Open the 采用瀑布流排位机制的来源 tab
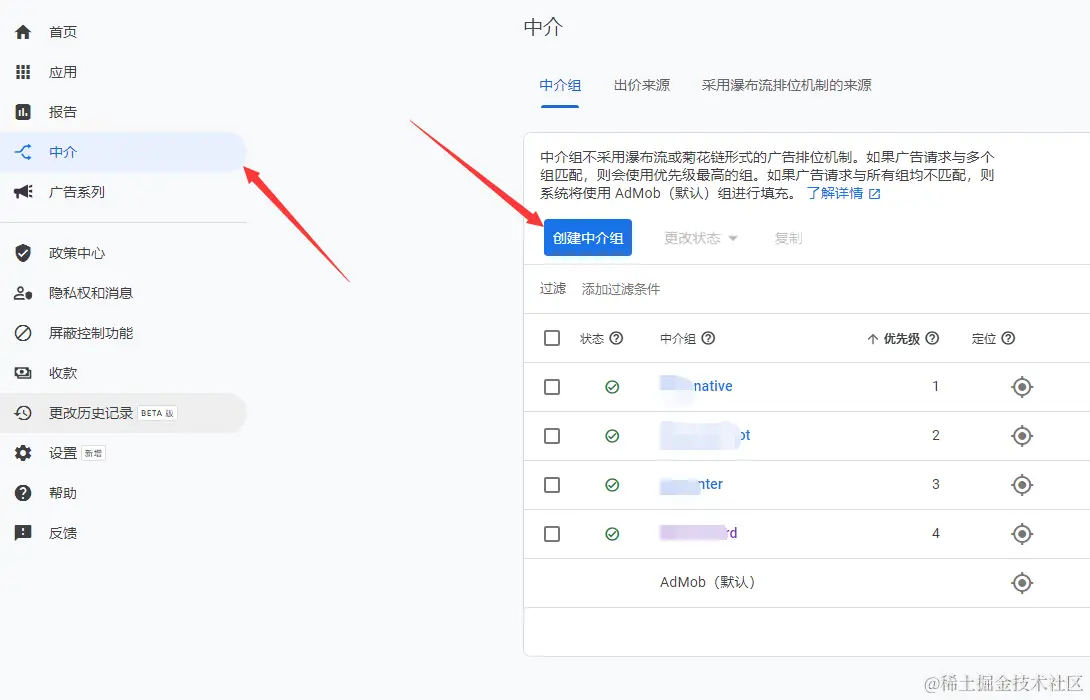Viewport: 1090px width, 700px height. point(786,85)
